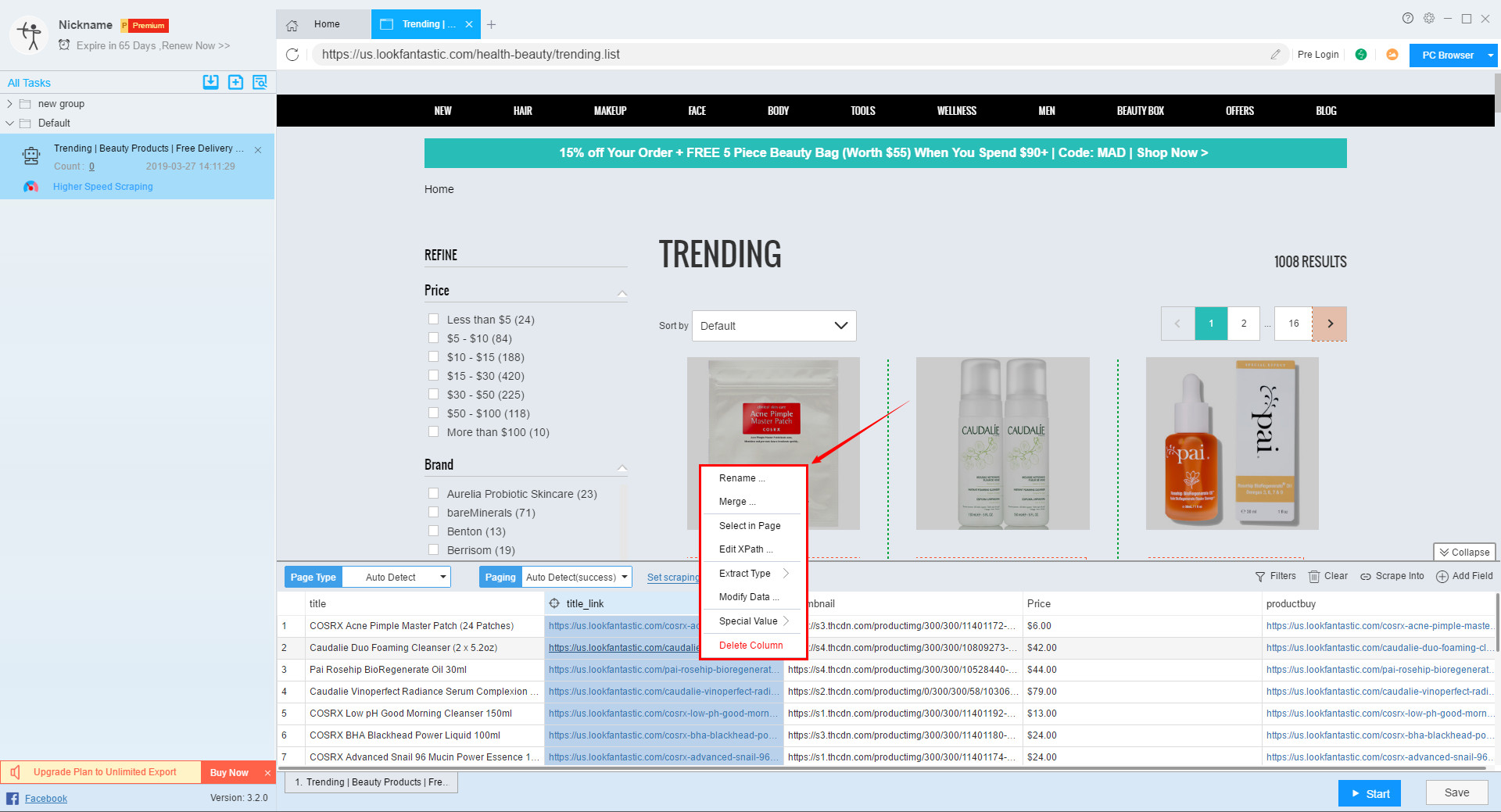Open the help question mark icon
This screenshot has height=812, width=1501.
pyautogui.click(x=1408, y=18)
